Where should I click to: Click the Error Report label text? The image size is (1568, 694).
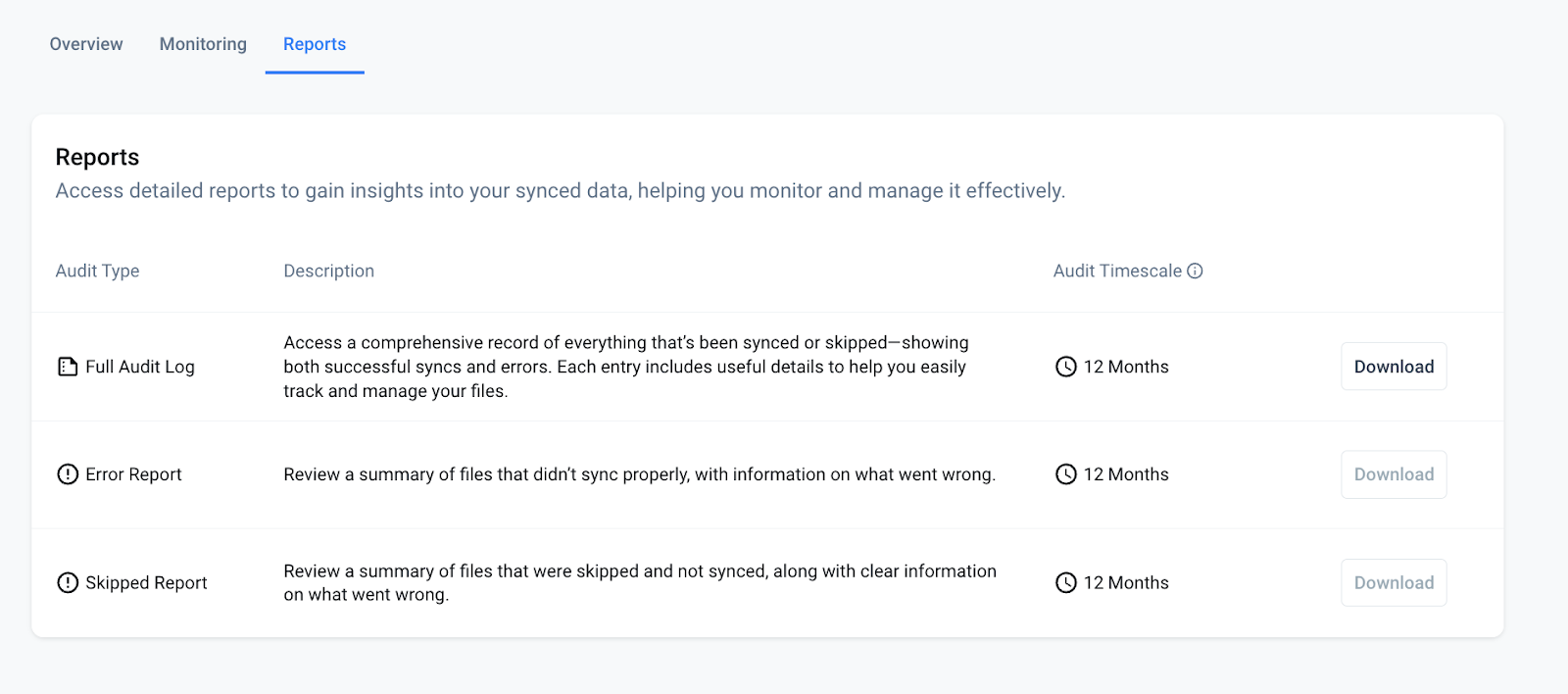tap(133, 474)
